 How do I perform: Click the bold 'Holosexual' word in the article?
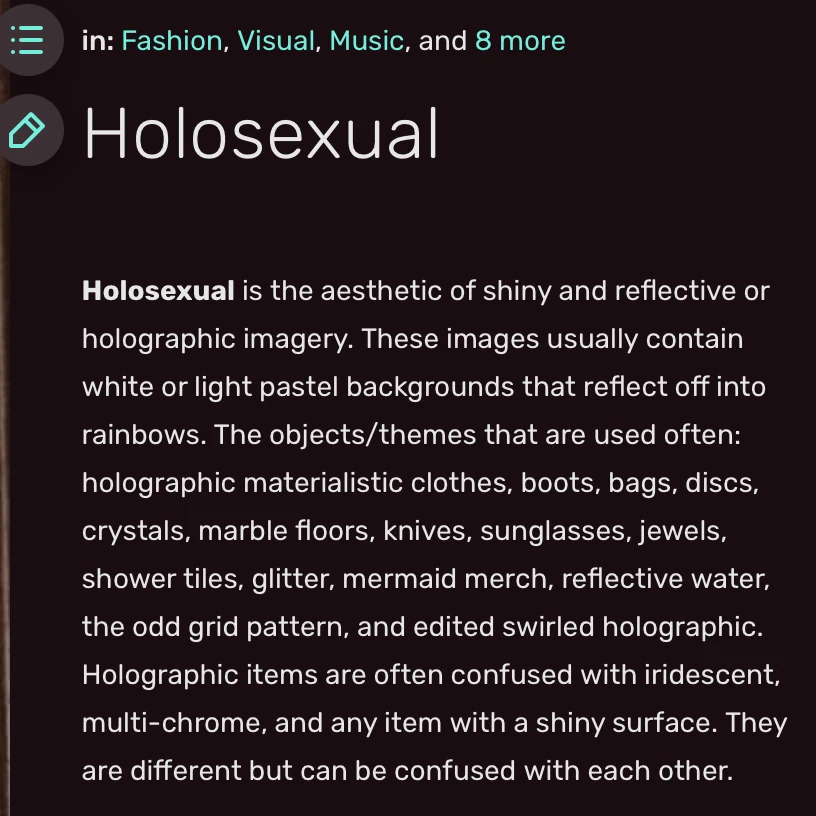(156, 291)
